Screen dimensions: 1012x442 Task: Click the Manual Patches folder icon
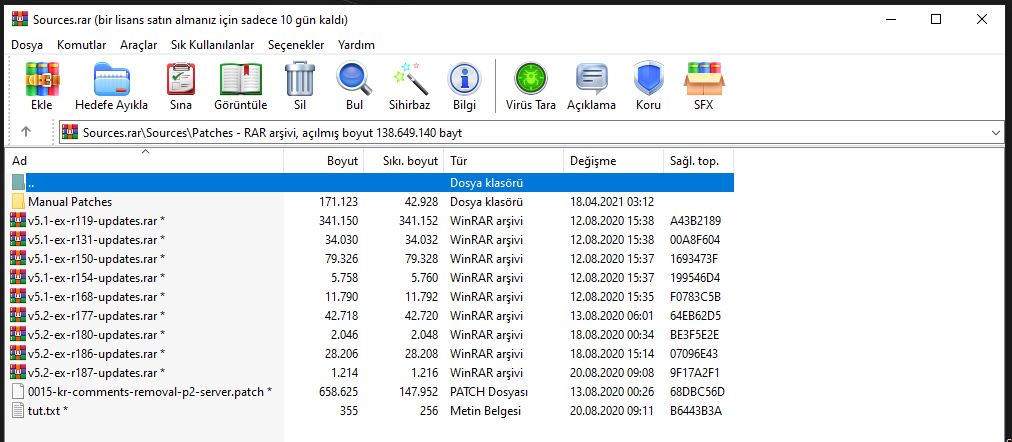18,201
